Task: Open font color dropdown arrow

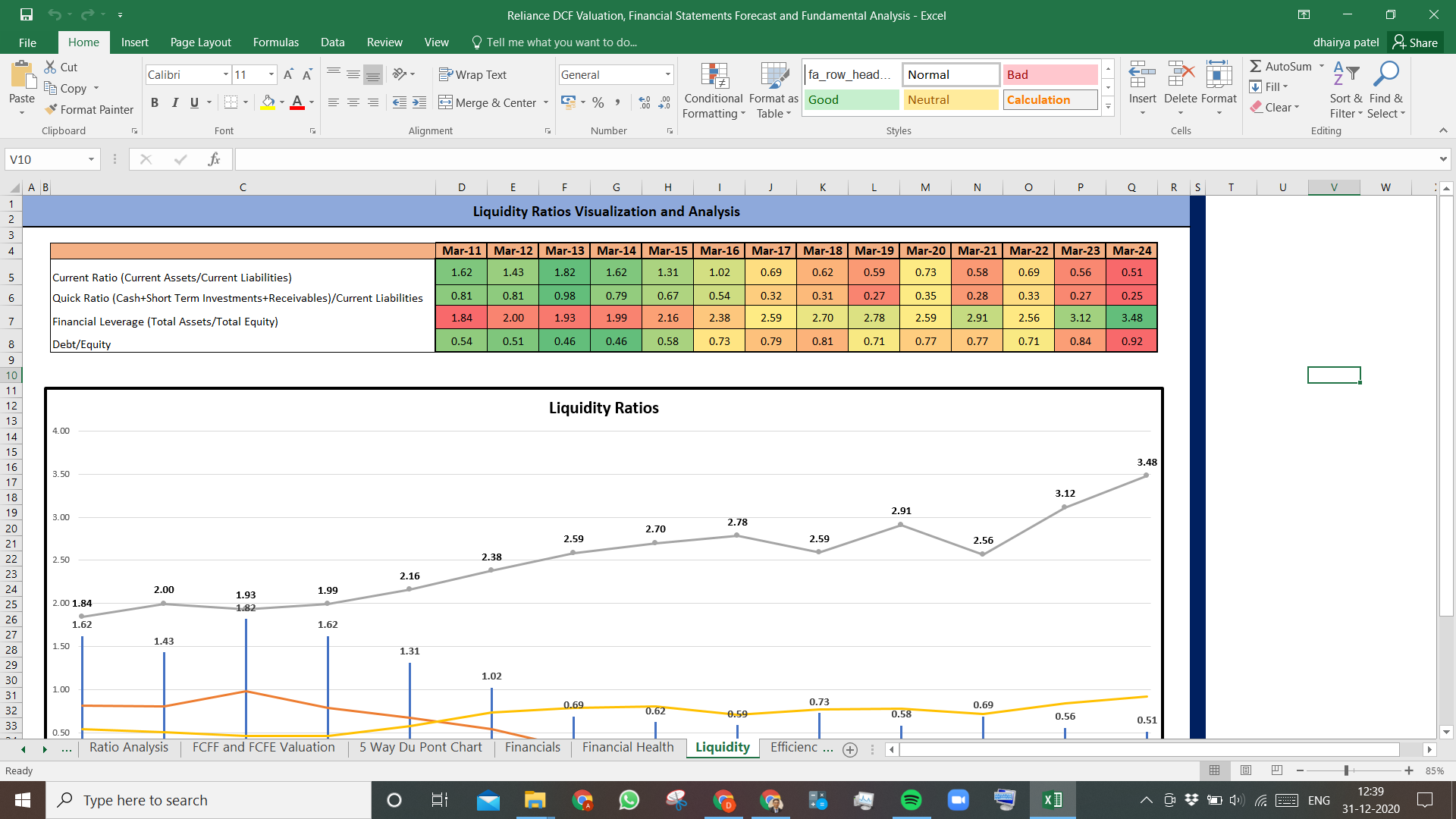Action: pos(312,102)
